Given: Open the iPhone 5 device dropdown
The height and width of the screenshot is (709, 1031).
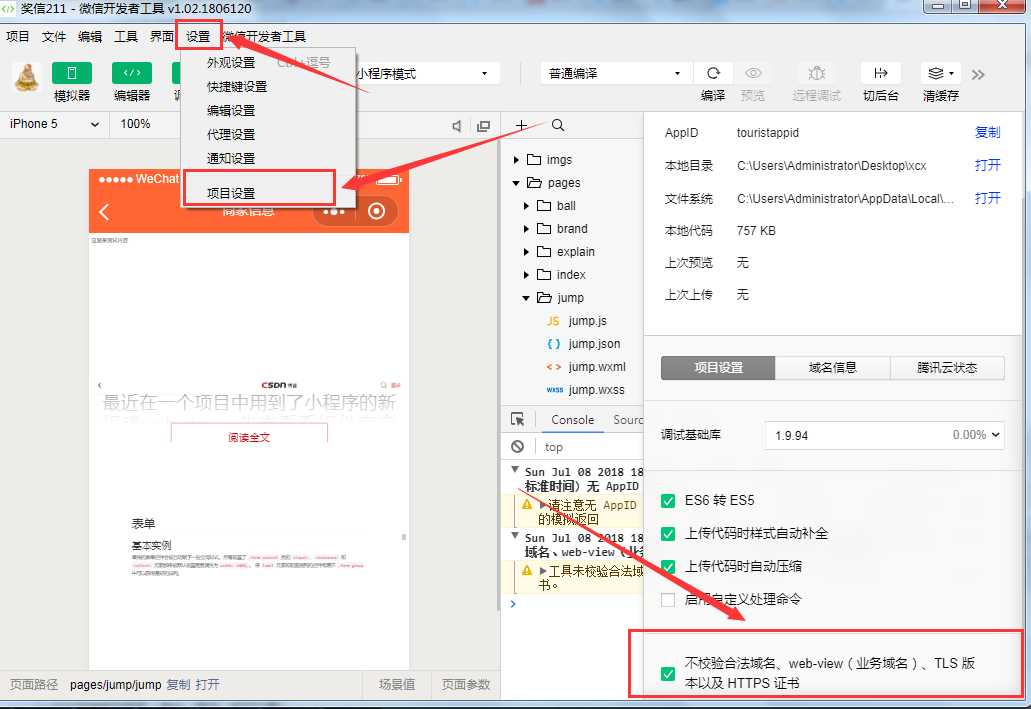Looking at the screenshot, I should coord(54,124).
